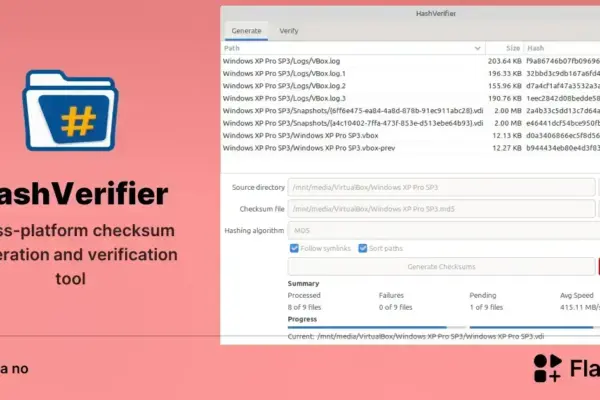Click the Source directory input field
600x400 pixels.
point(441,187)
